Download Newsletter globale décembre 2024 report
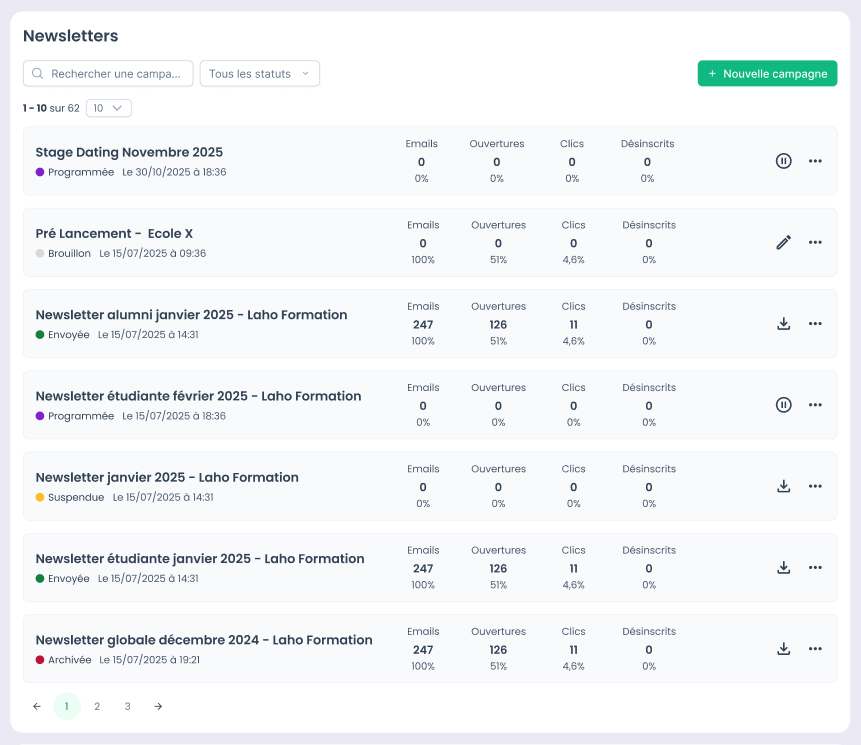 pyautogui.click(x=784, y=648)
